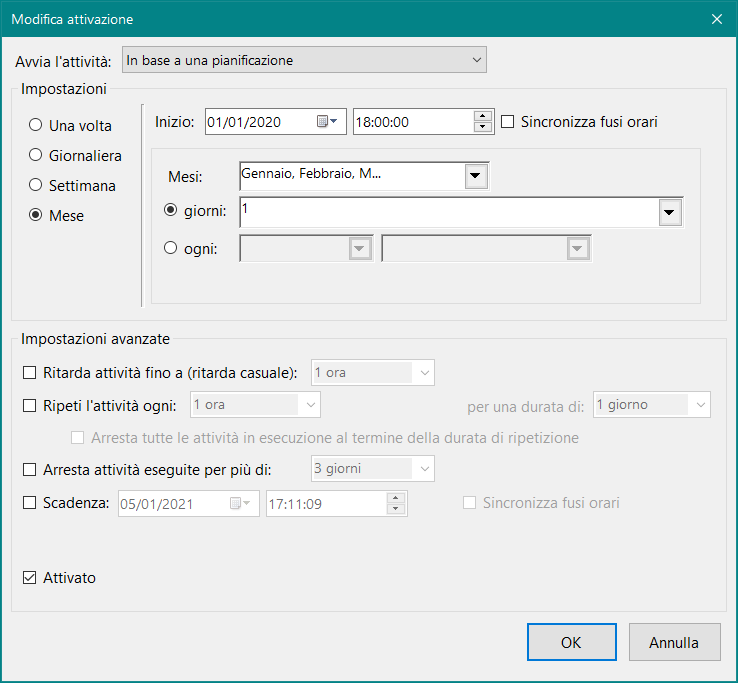Open second ogni dropdown arrow

578,249
